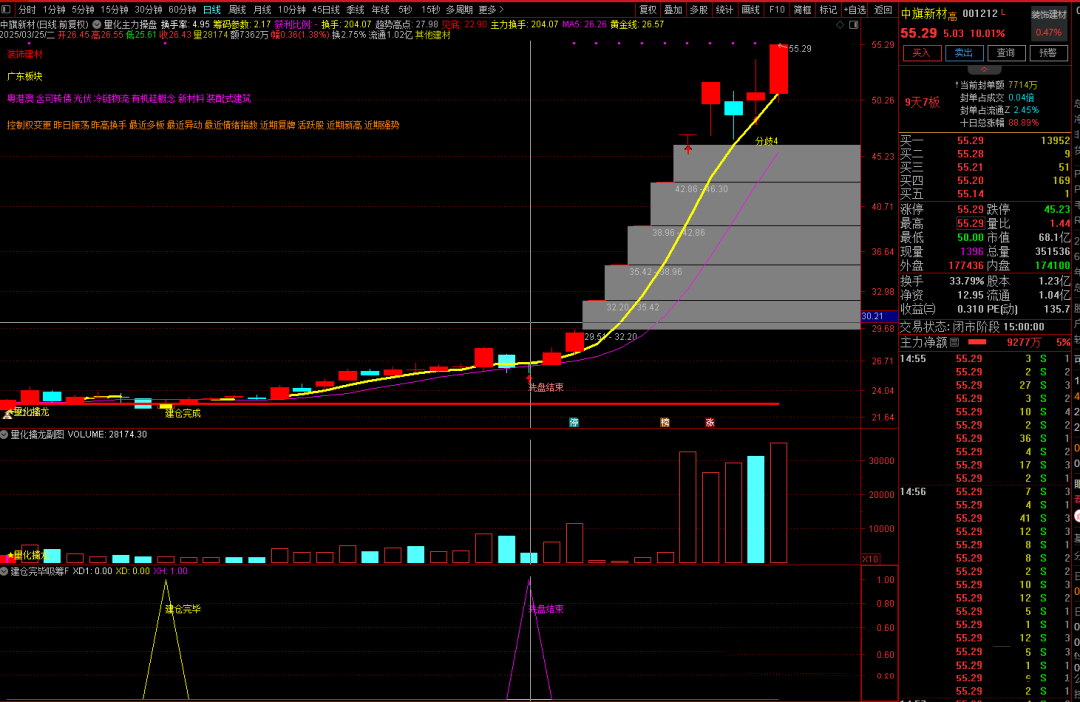Open the 多周期 dropdown
The height and width of the screenshot is (702, 1080).
coord(459,9)
